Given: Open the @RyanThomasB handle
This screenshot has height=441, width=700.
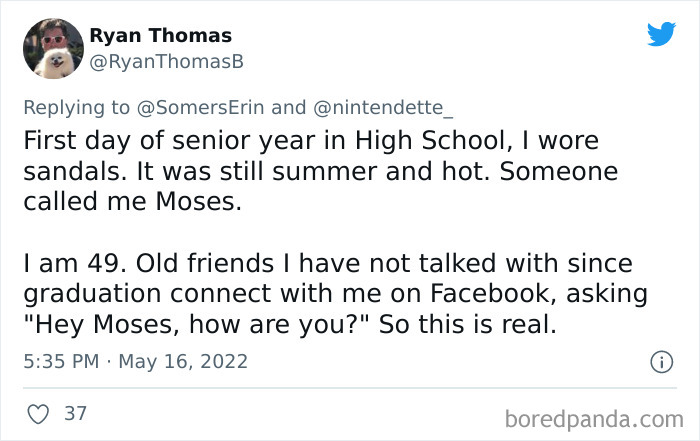Looking at the screenshot, I should (167, 61).
